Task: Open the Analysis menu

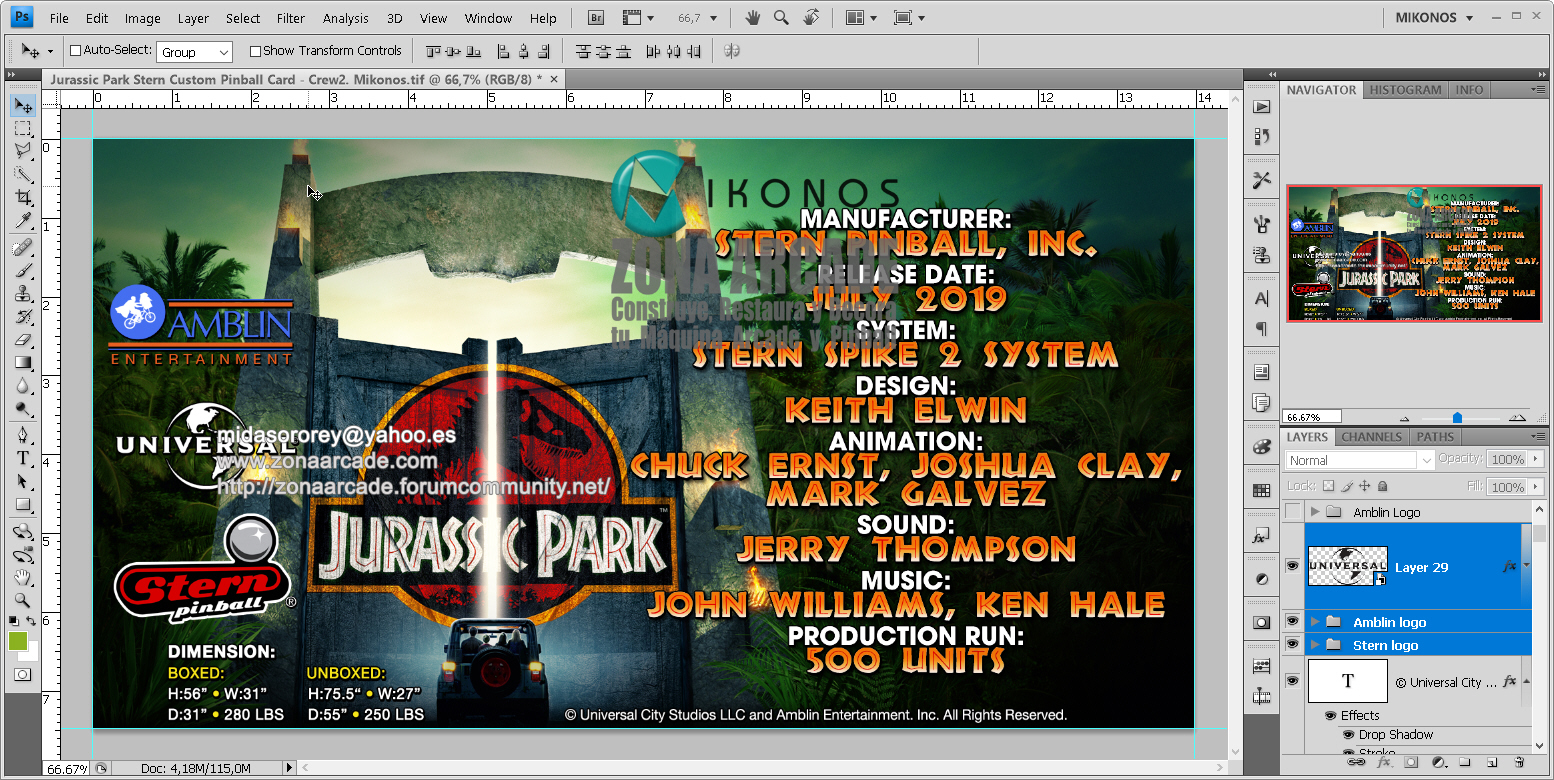Action: 346,18
